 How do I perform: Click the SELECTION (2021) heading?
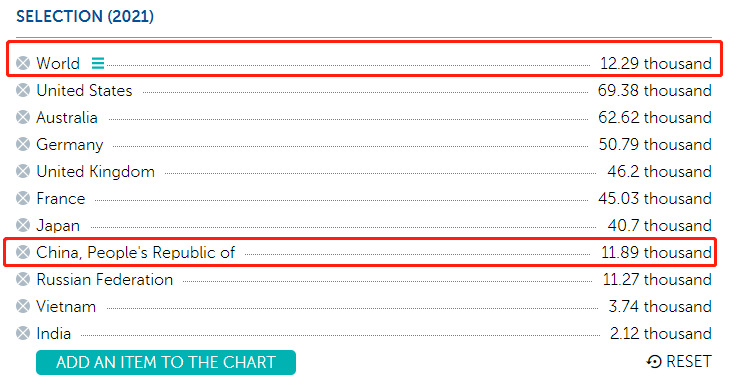[85, 16]
